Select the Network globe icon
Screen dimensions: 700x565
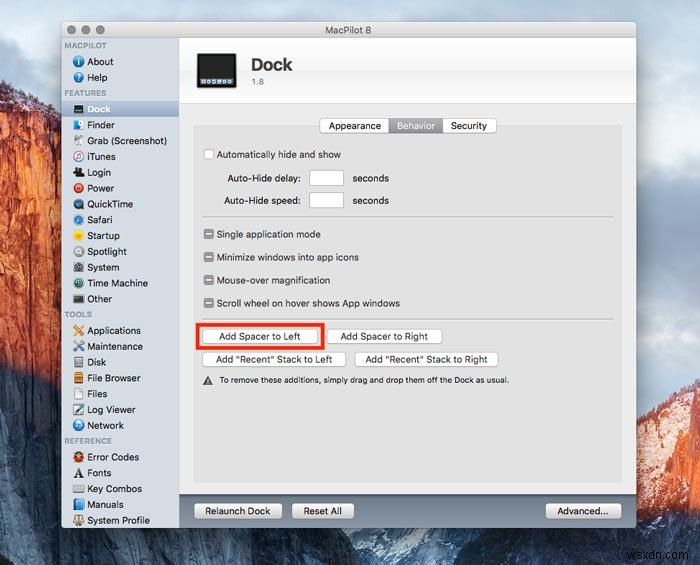tap(79, 425)
